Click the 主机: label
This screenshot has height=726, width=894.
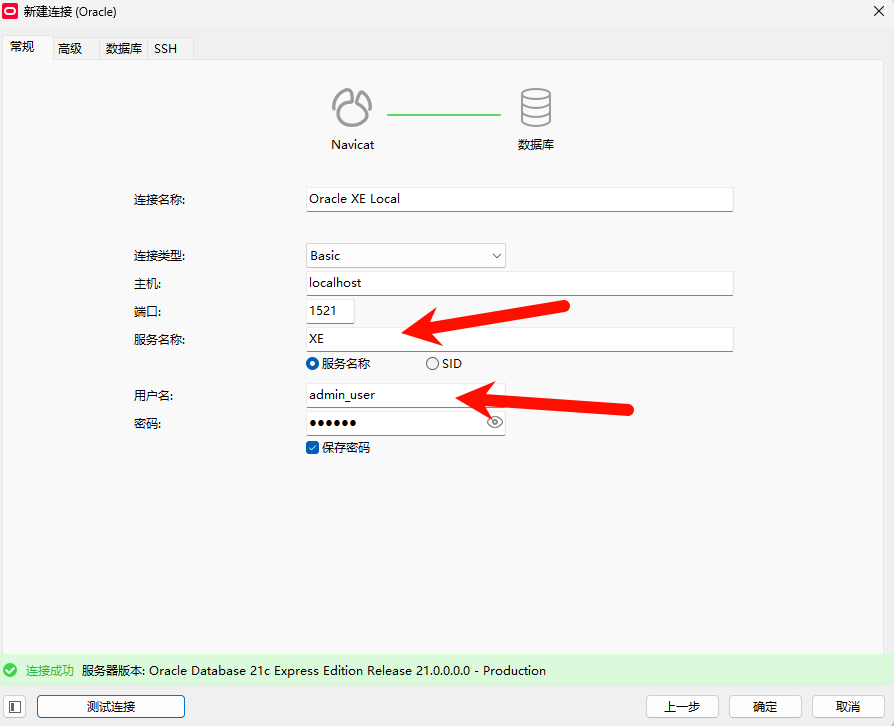coord(147,283)
